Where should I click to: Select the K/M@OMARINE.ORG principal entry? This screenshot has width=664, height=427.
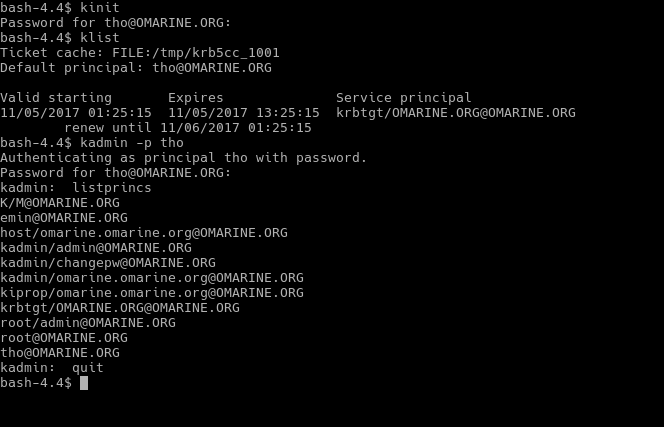click(x=60, y=203)
